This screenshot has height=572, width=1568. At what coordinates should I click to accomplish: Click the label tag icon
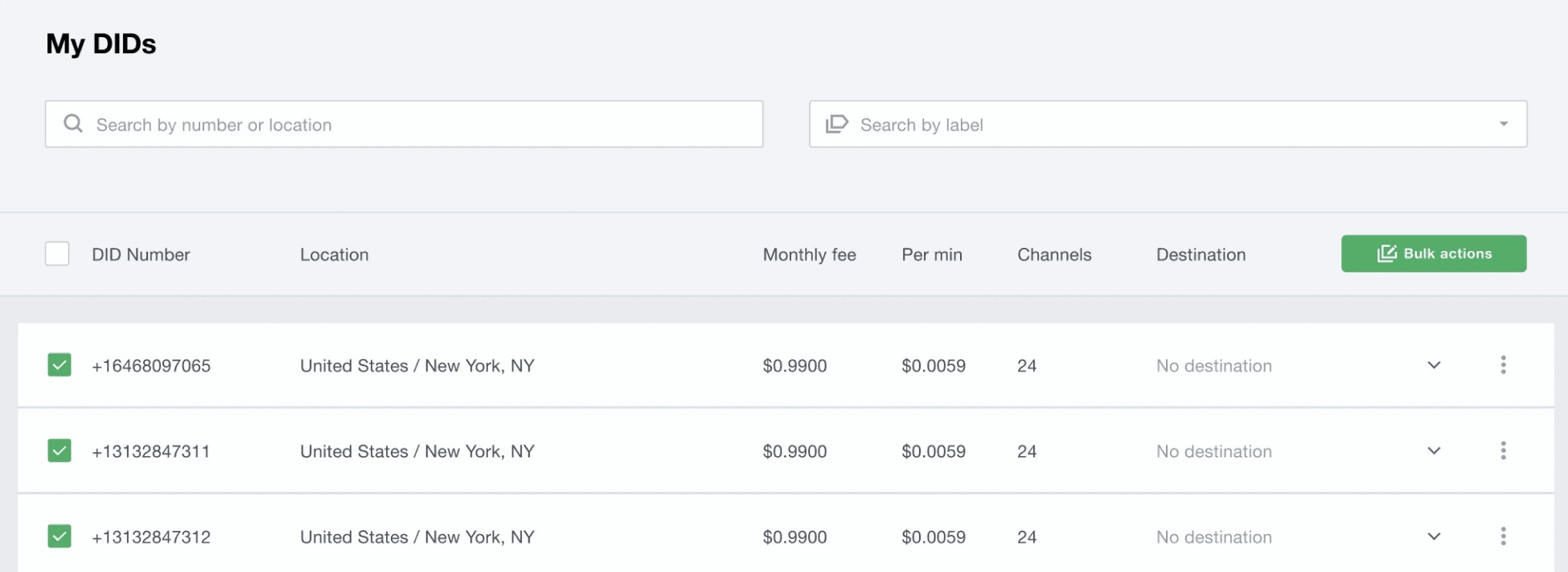[837, 124]
